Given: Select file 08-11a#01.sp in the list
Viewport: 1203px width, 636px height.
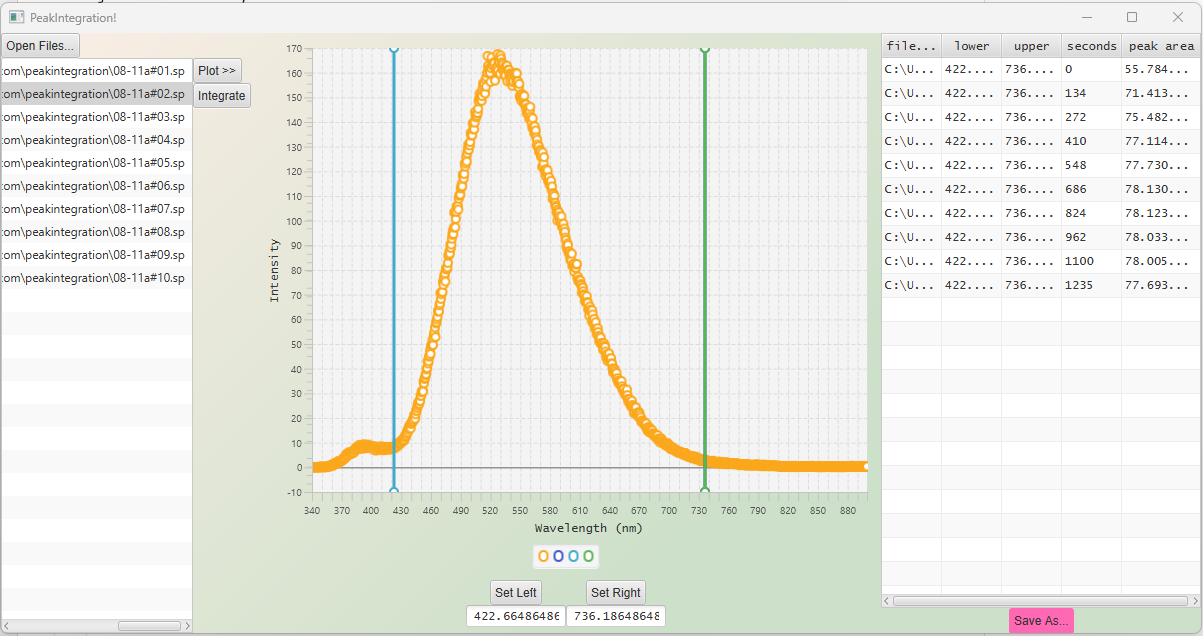Looking at the screenshot, I should [96, 71].
